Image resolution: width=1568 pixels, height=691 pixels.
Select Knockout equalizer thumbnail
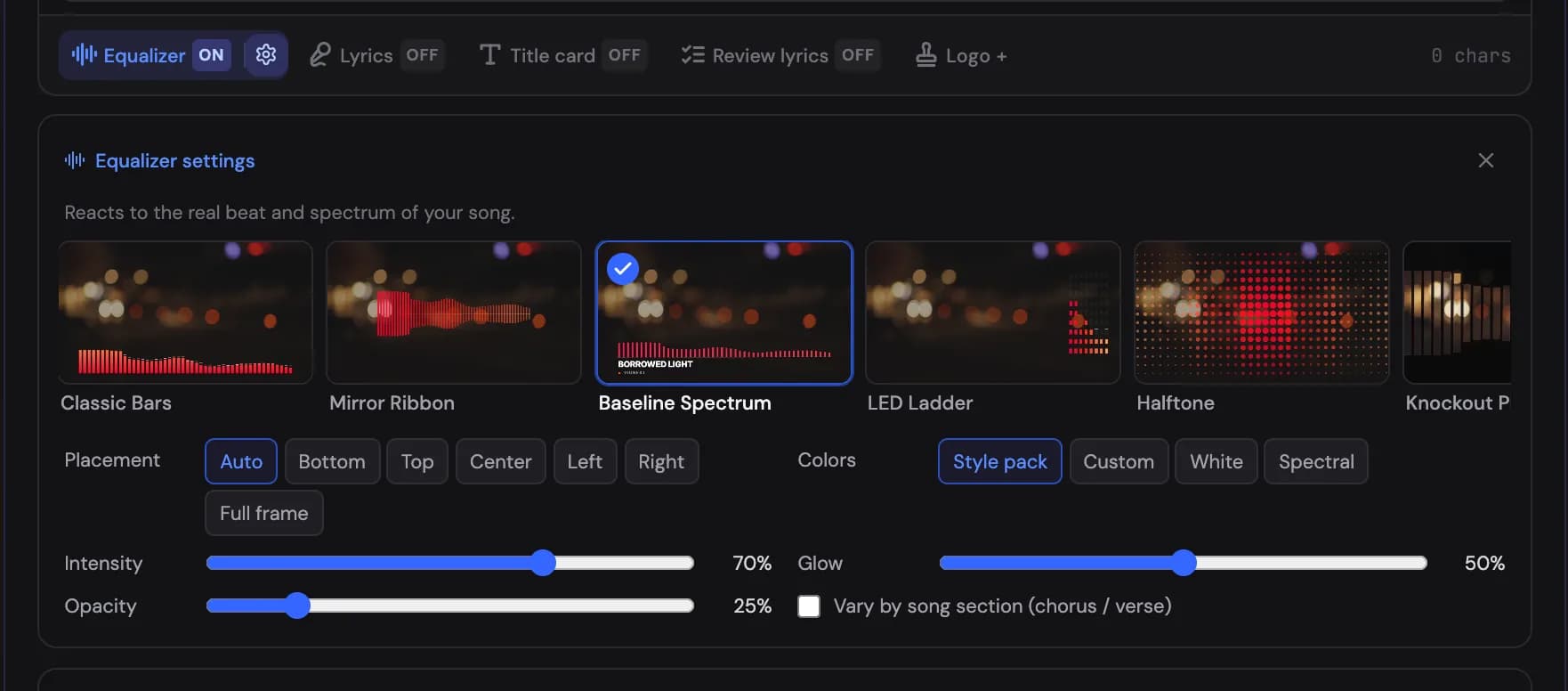pos(1457,313)
